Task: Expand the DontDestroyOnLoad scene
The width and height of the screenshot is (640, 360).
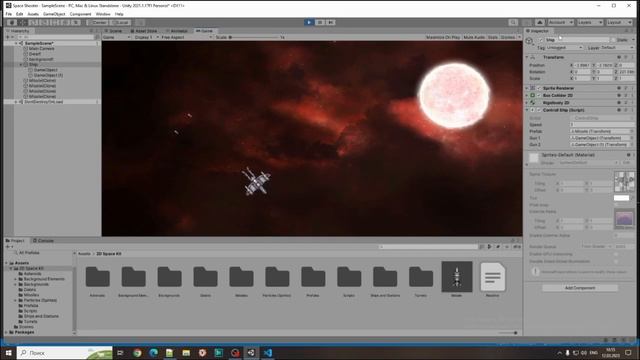Action: point(16,102)
